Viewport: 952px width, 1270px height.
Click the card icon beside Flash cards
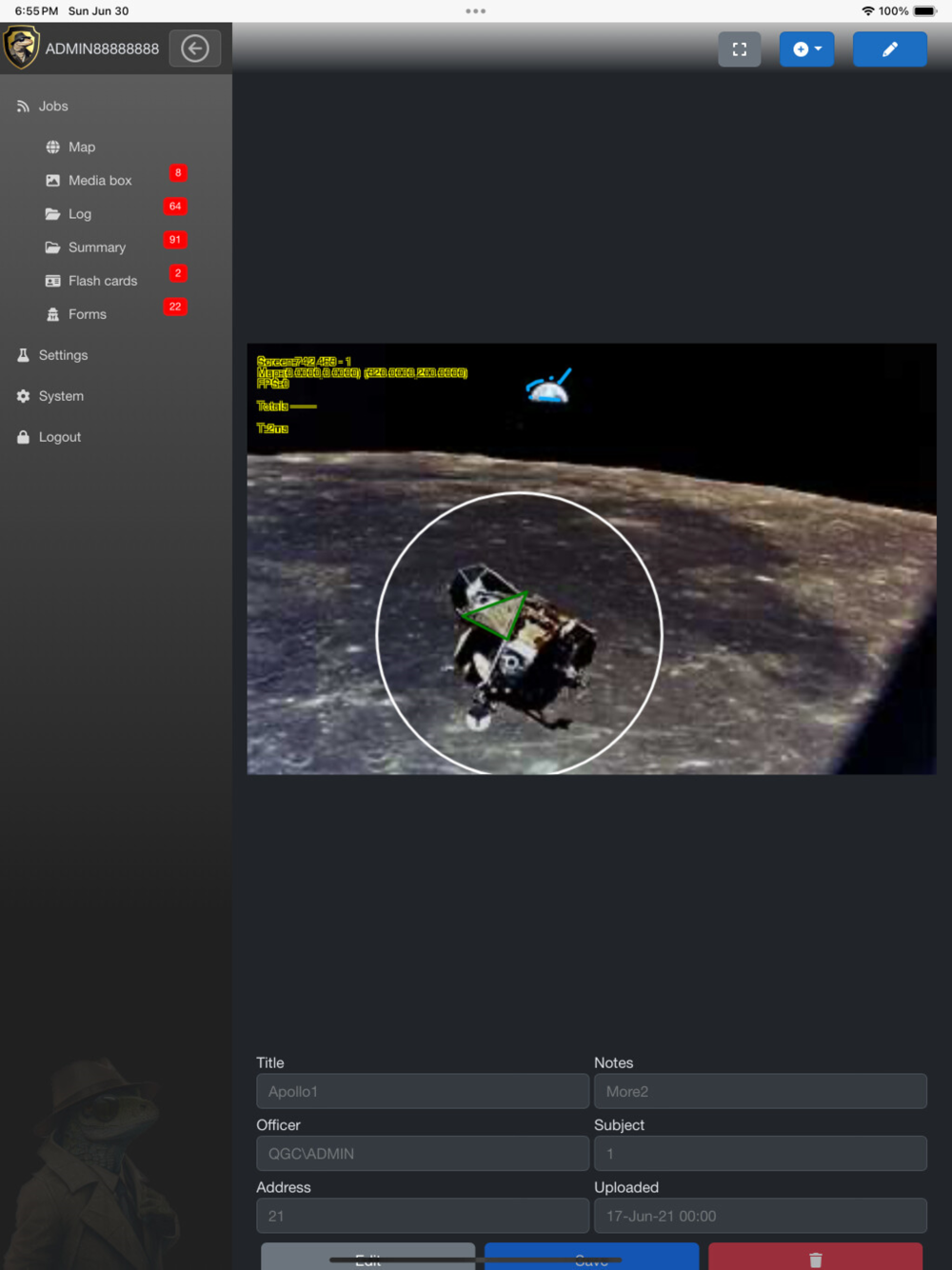53,281
